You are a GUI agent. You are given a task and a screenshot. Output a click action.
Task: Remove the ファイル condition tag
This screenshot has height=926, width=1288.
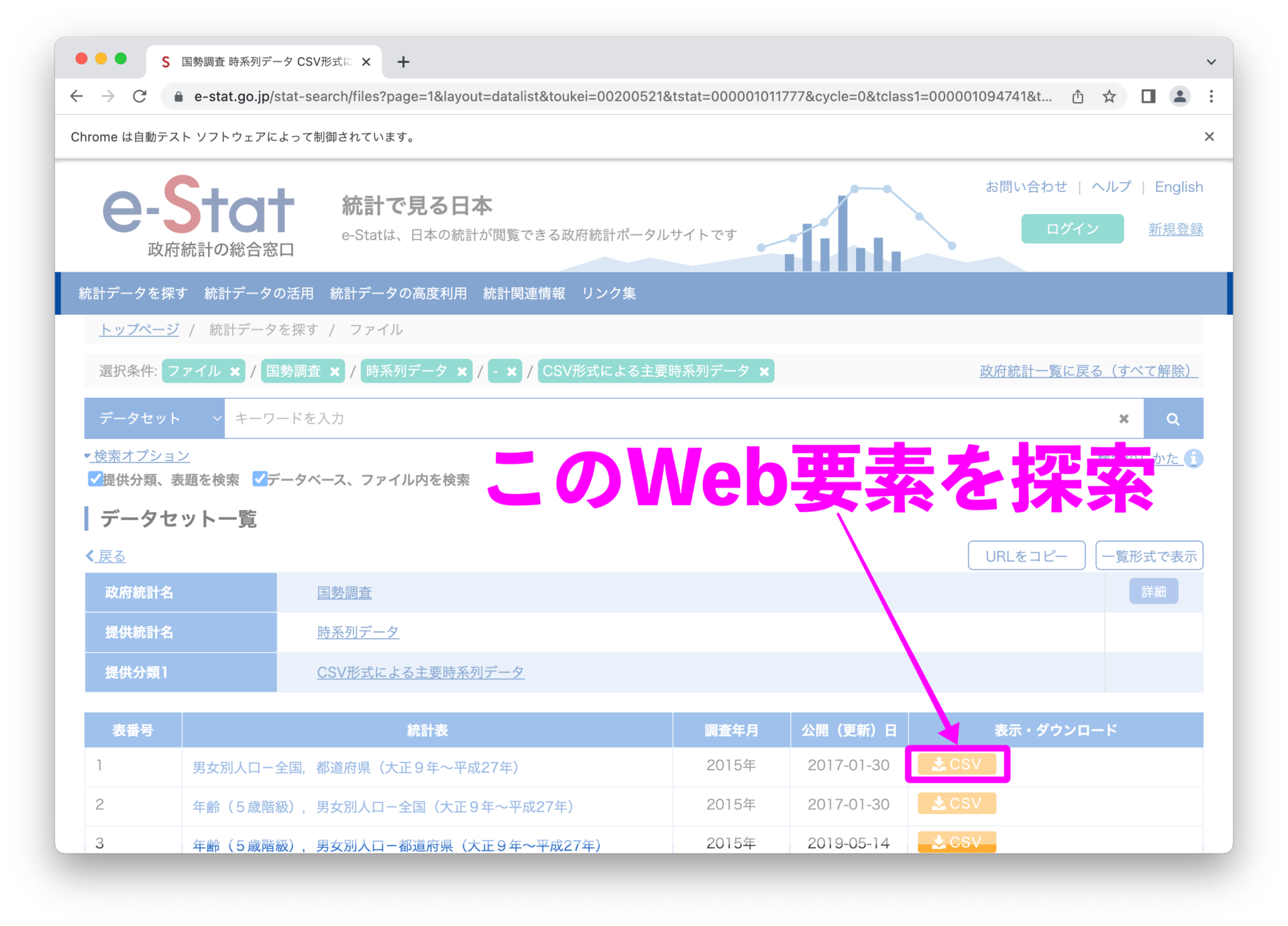click(x=235, y=372)
